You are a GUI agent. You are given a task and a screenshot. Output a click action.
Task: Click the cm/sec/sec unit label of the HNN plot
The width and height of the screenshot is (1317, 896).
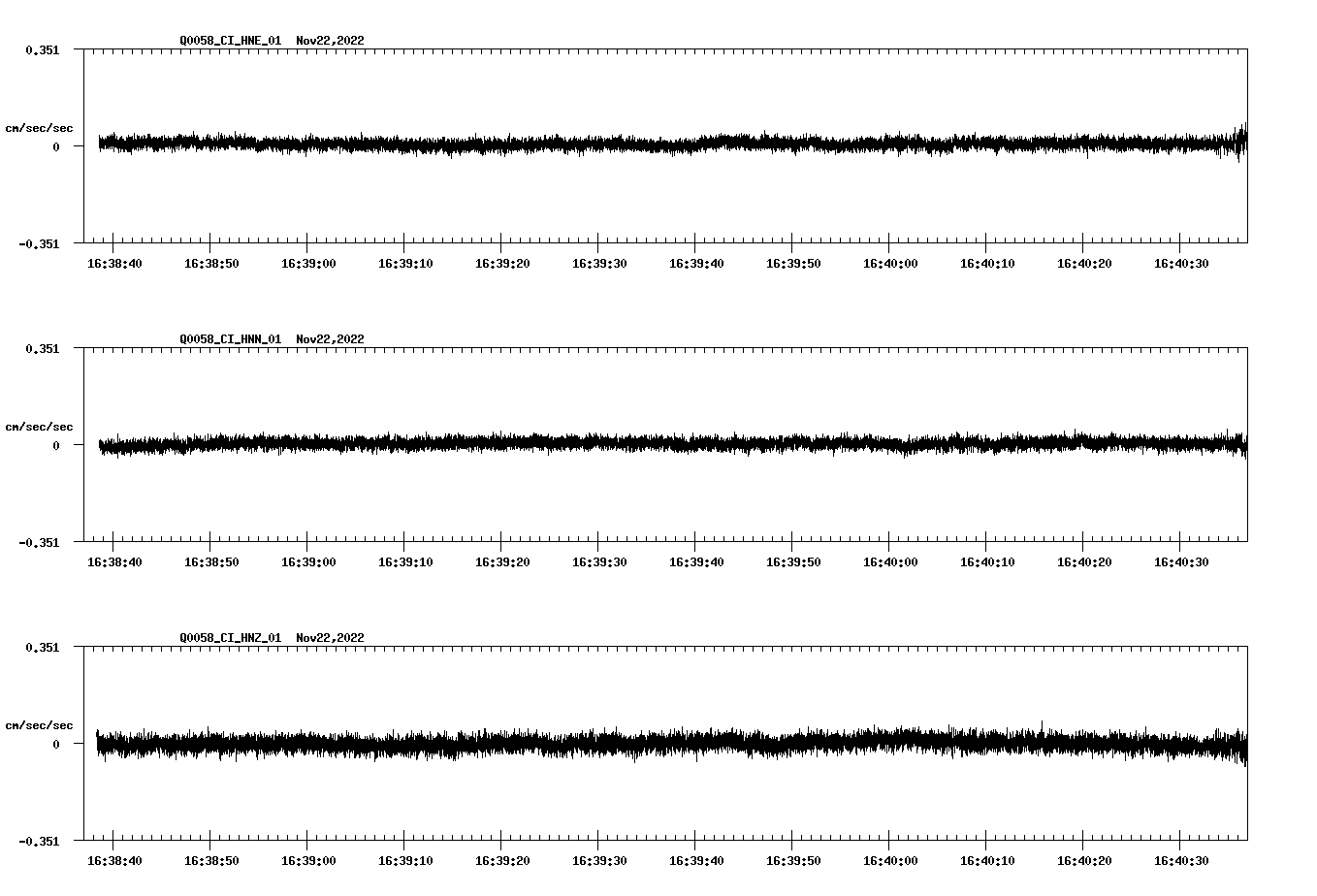coord(39,428)
